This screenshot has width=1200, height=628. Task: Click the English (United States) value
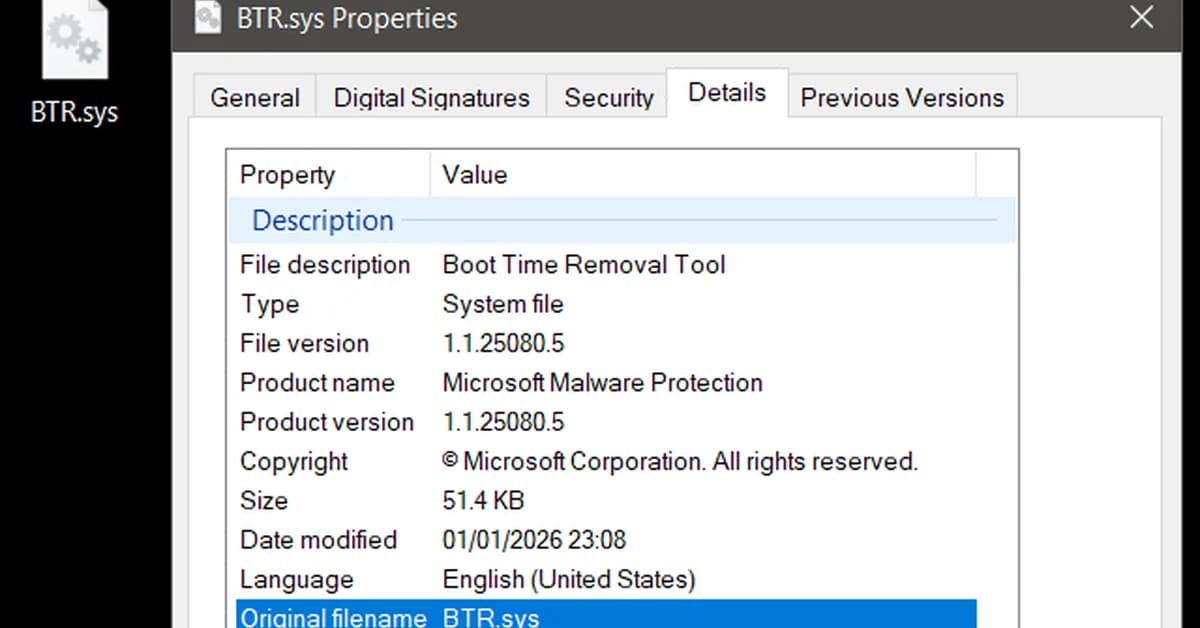point(568,579)
